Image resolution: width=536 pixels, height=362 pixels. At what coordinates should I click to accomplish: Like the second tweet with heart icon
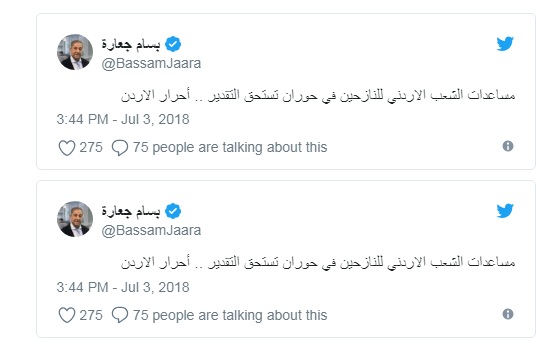pyautogui.click(x=67, y=315)
